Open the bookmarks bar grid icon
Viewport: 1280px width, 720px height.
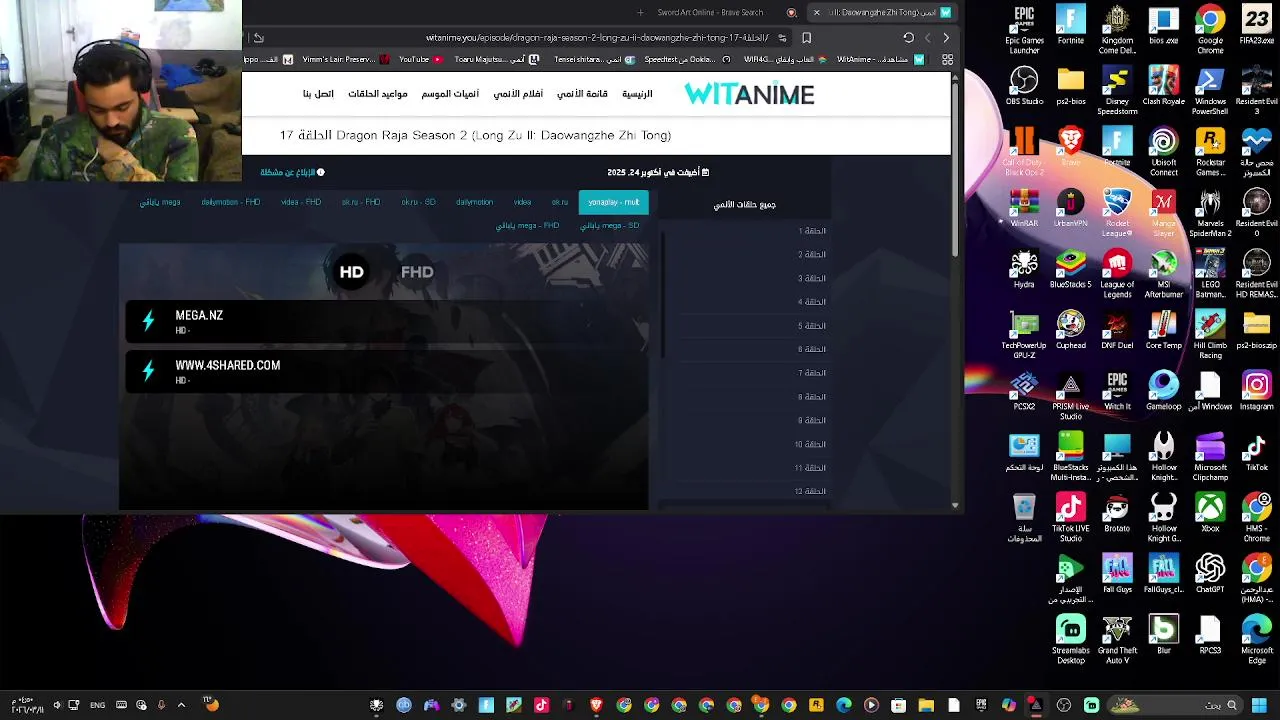point(947,60)
